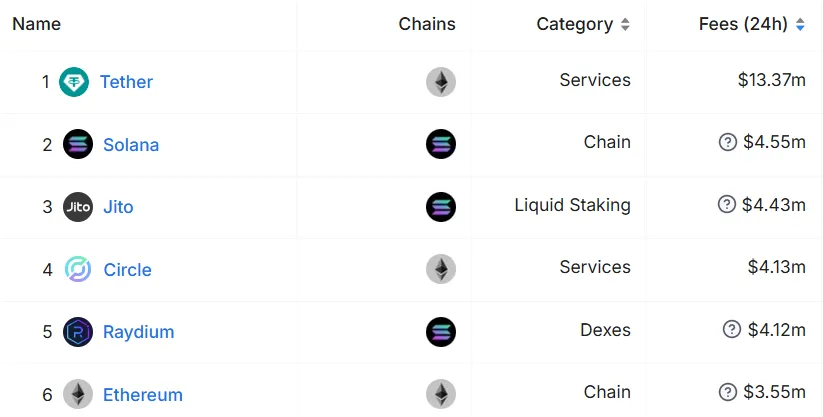This screenshot has height=417, width=823.
Task: Open the Tether protocol link
Action: [x=126, y=82]
